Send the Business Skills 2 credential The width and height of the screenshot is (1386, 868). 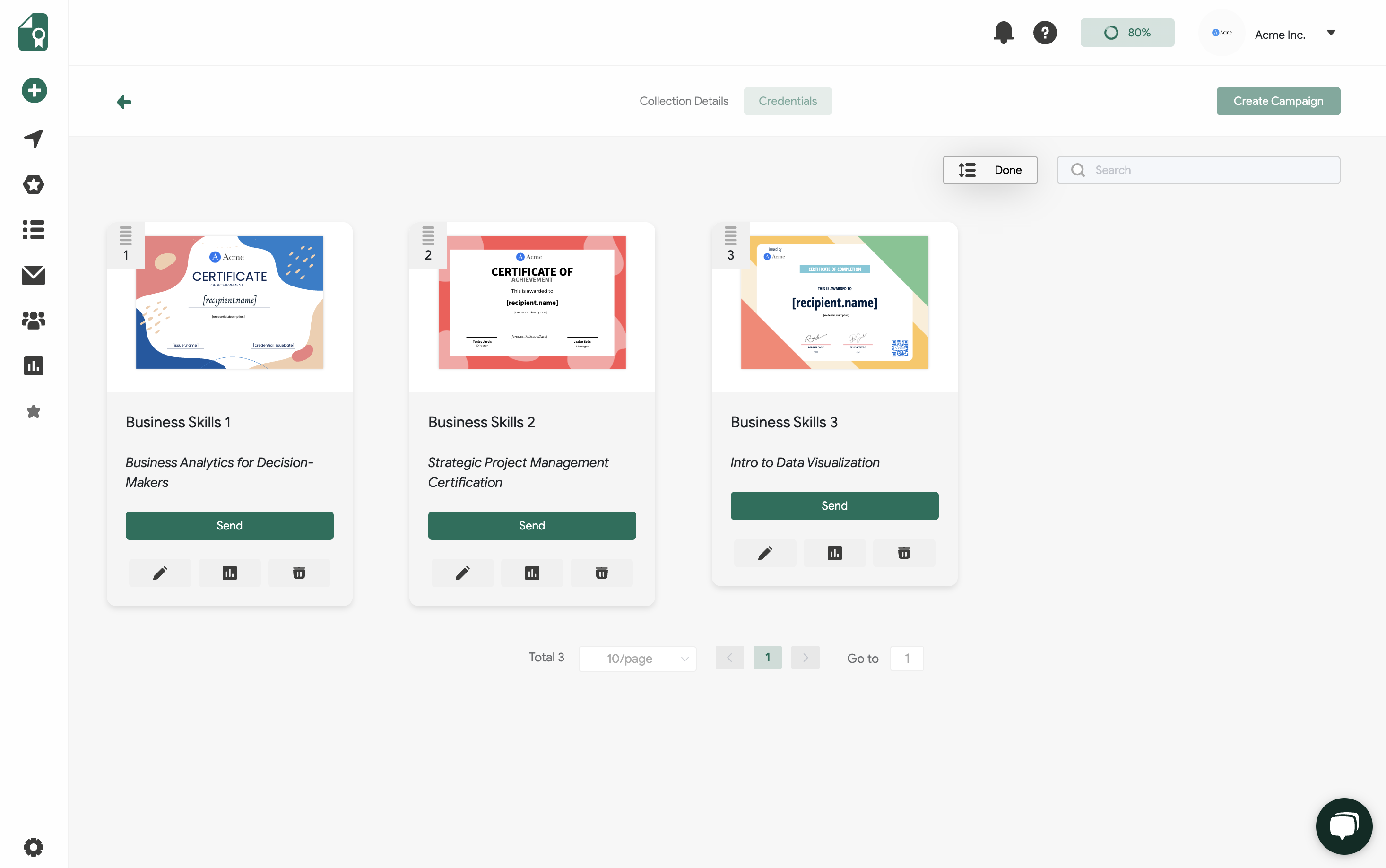(x=532, y=525)
